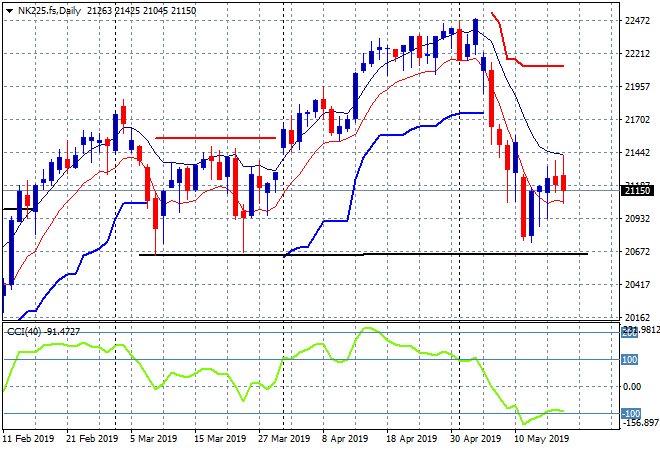The image size is (660, 450).
Task: Select the NK225.fs,Daily chart title
Action: click(x=49, y=11)
